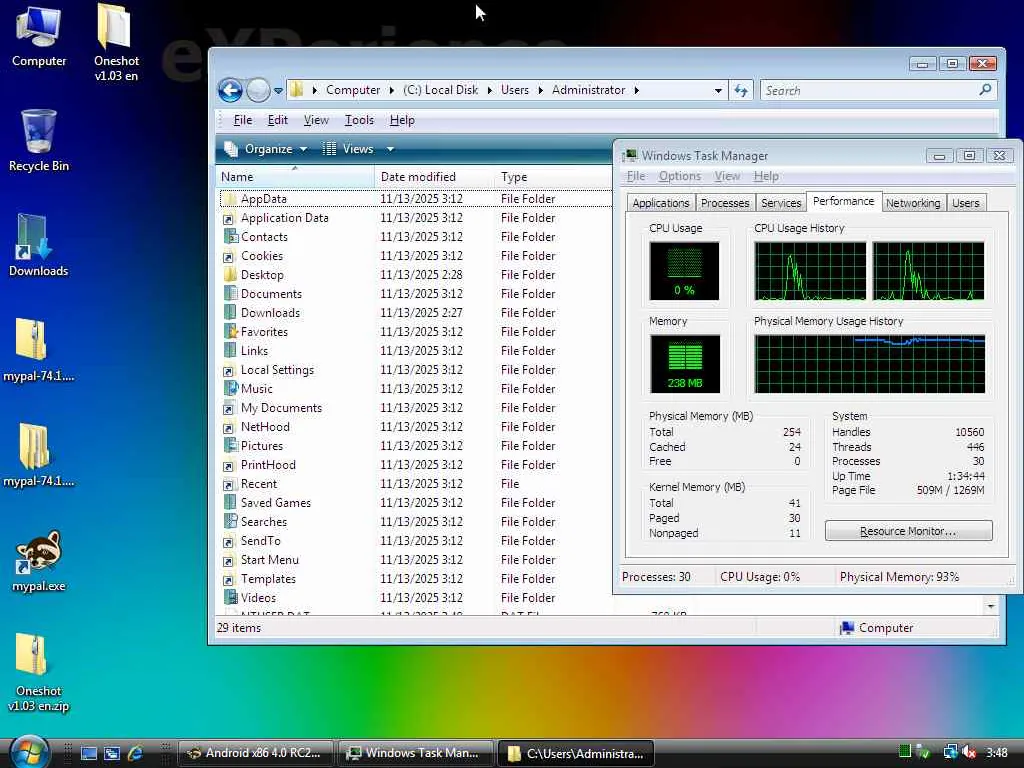Image resolution: width=1024 pixels, height=768 pixels.
Task: Switch to the Networking tab
Action: 913,203
